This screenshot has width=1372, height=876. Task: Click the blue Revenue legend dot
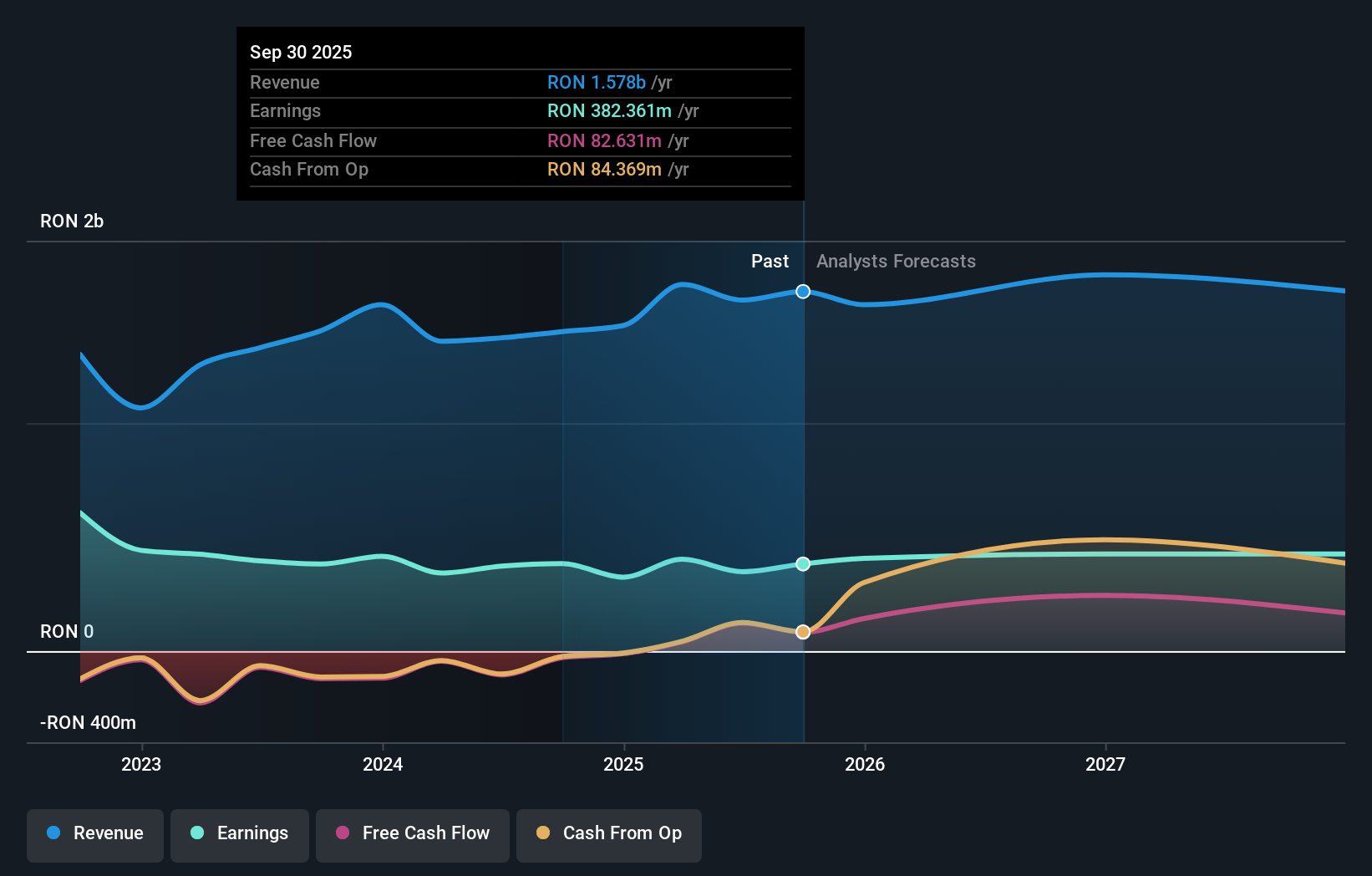[52, 833]
